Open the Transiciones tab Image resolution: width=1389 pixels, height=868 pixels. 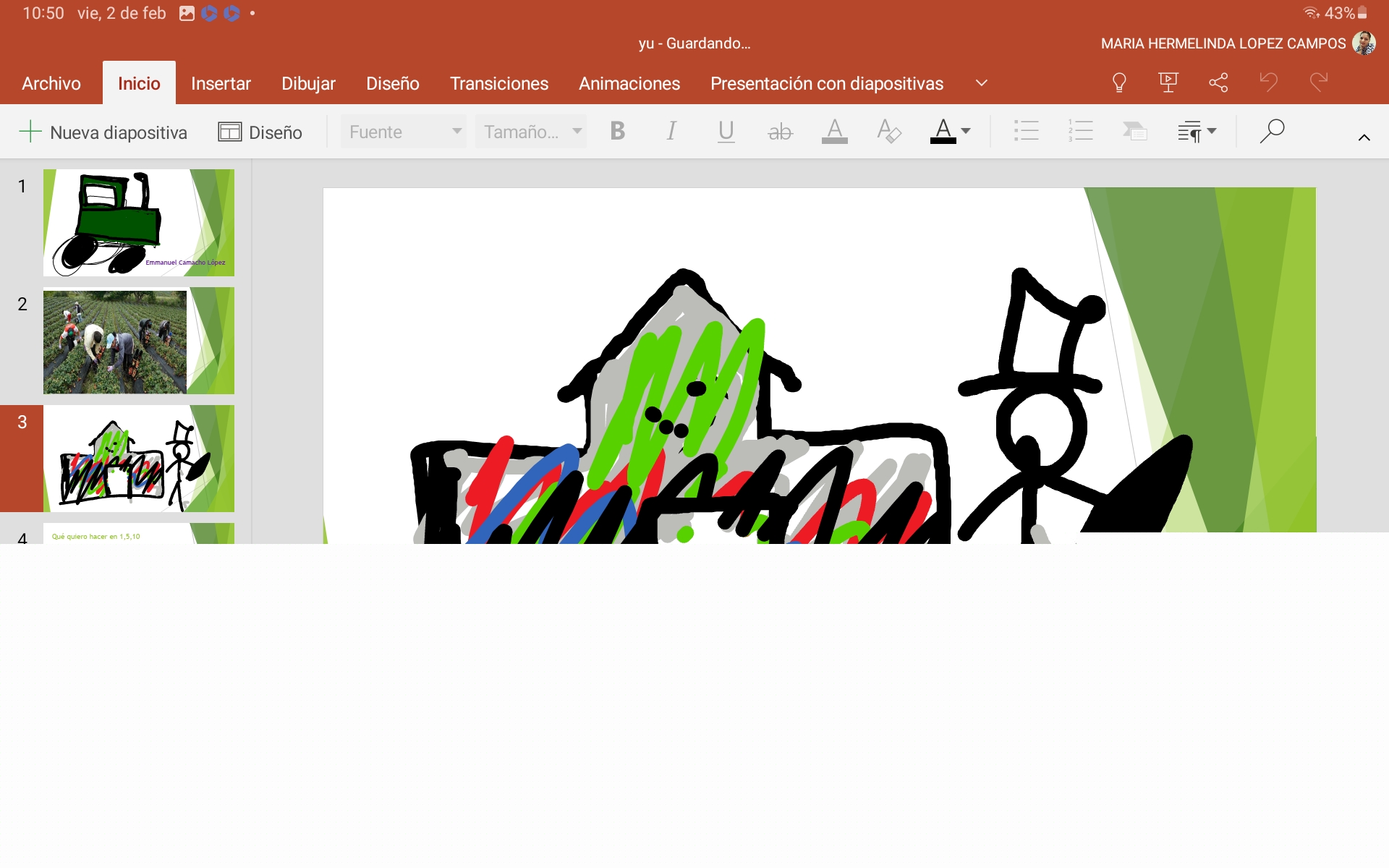coord(498,84)
